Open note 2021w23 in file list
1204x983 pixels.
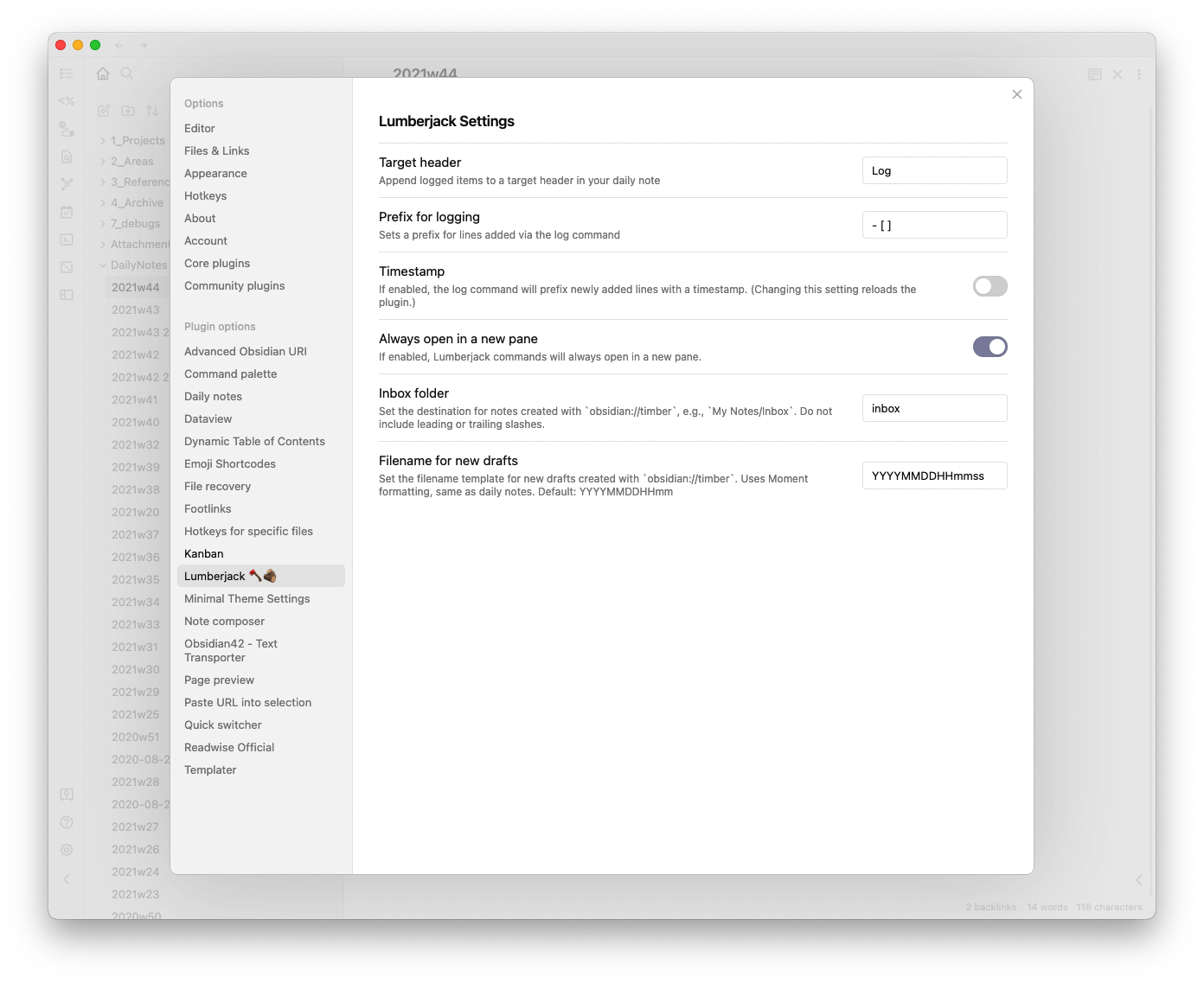click(x=136, y=894)
